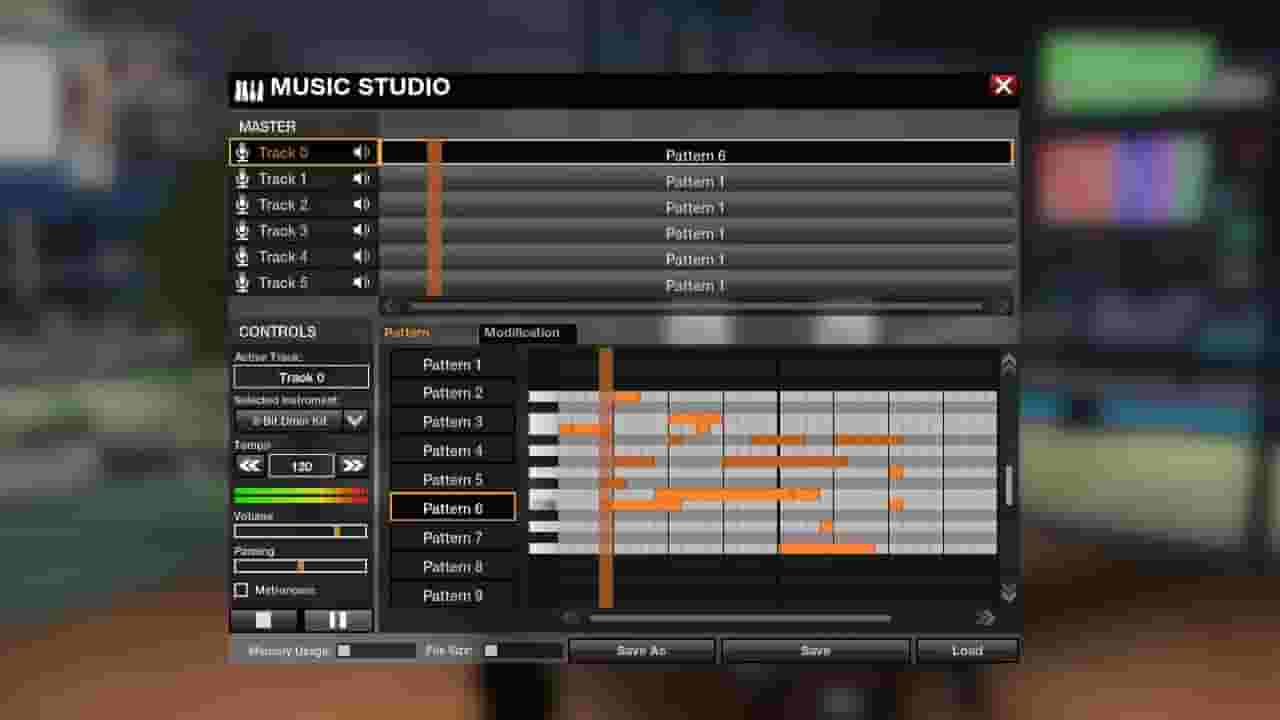Screen dimensions: 1280x720
Task: Click the speaker icon beside Track 5
Action: [362, 283]
